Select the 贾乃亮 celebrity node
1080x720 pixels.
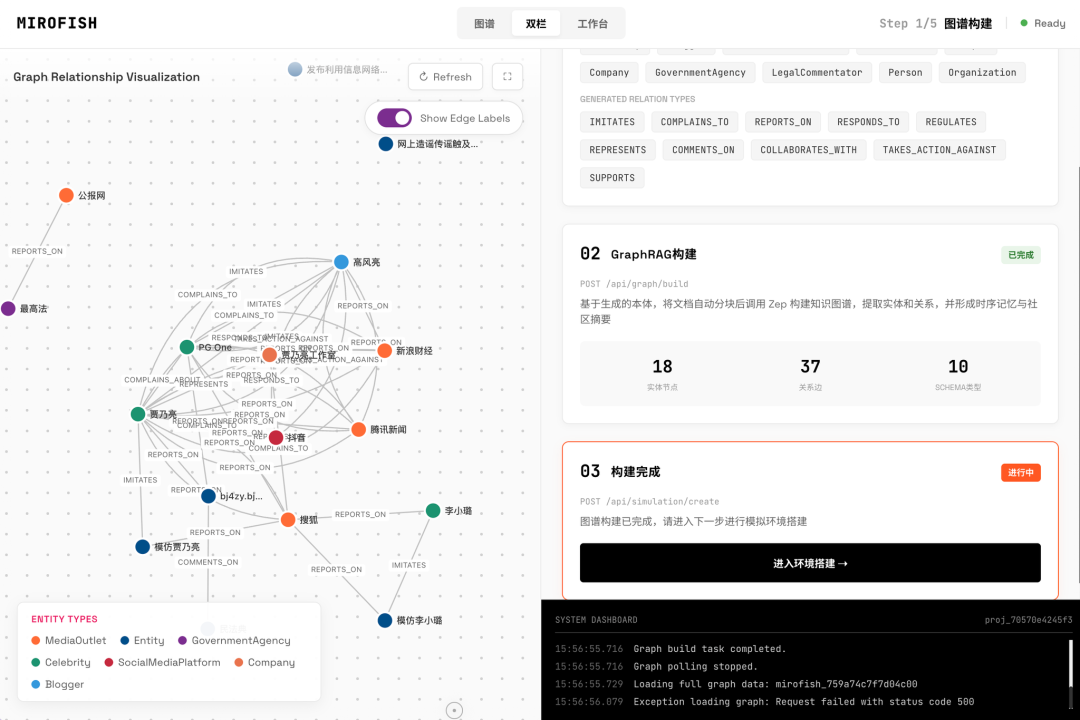(138, 414)
